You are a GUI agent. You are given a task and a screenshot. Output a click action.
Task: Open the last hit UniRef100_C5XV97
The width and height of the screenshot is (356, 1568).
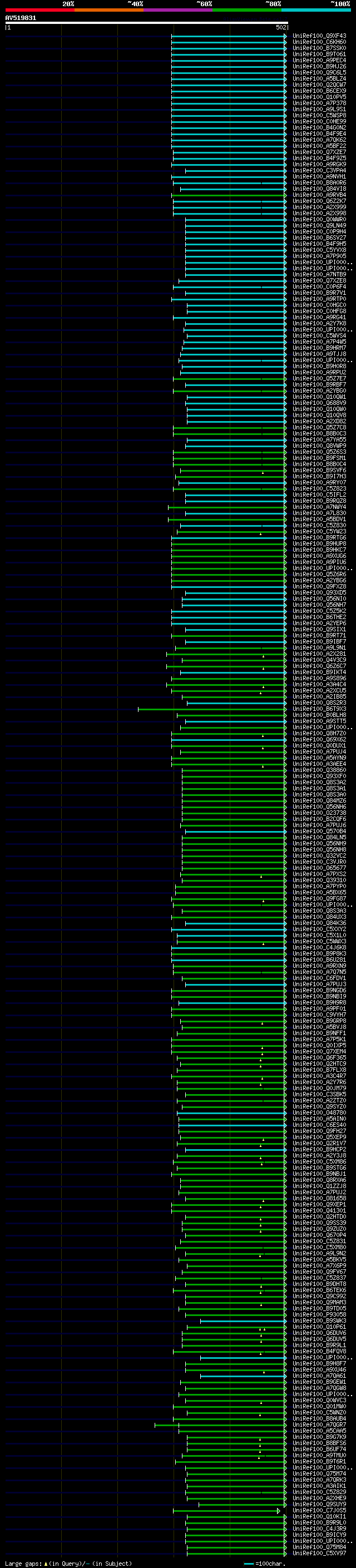319,1554
